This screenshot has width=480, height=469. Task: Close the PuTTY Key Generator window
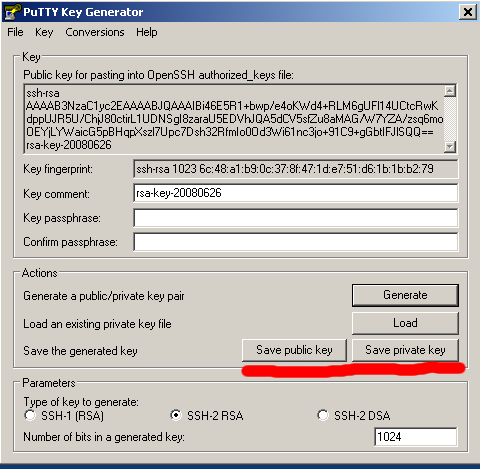click(x=468, y=12)
